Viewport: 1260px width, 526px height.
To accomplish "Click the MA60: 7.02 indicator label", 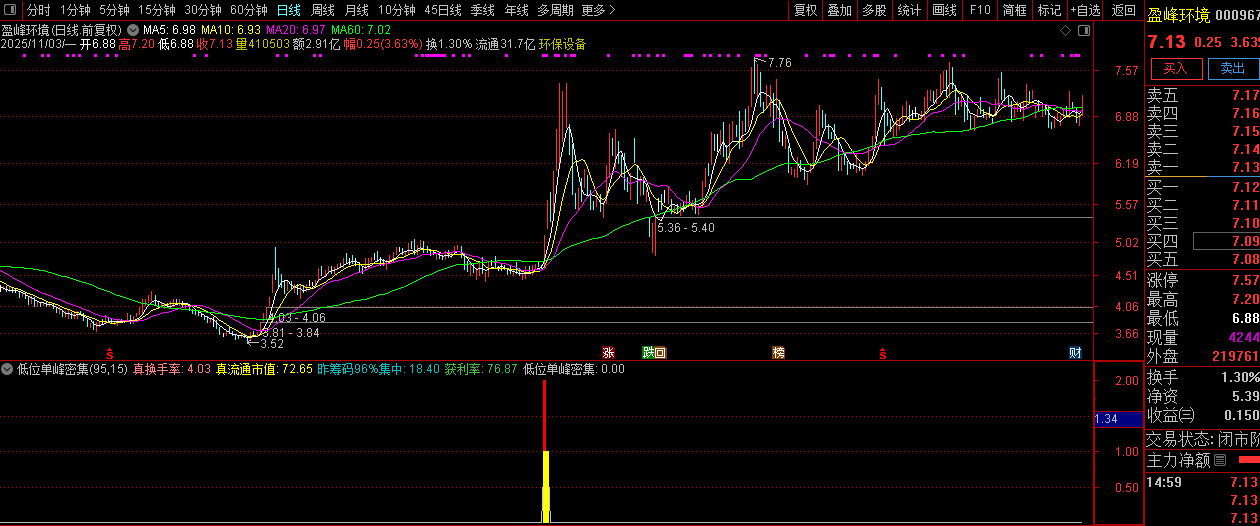I will pos(361,31).
